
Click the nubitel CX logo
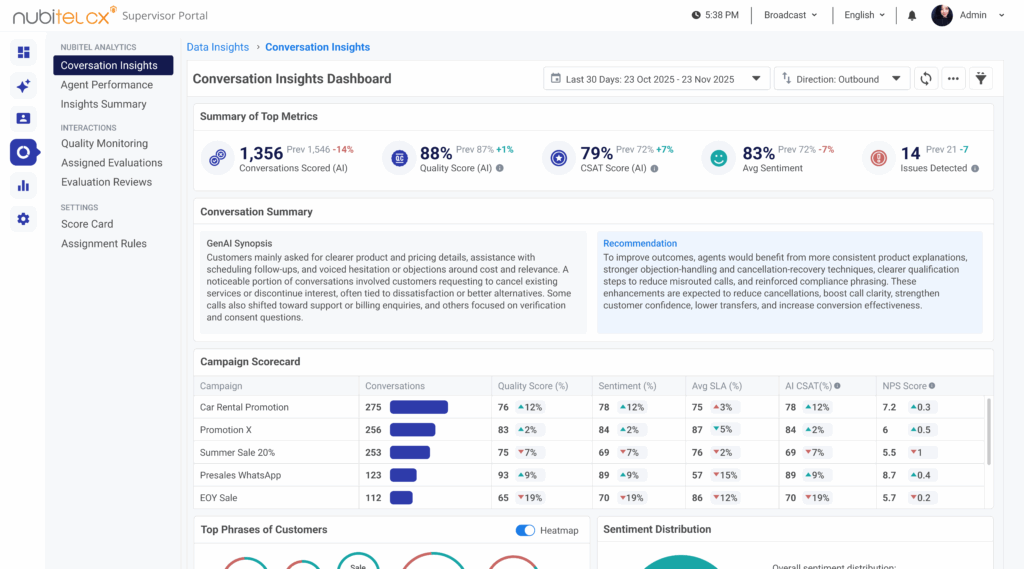tap(65, 15)
